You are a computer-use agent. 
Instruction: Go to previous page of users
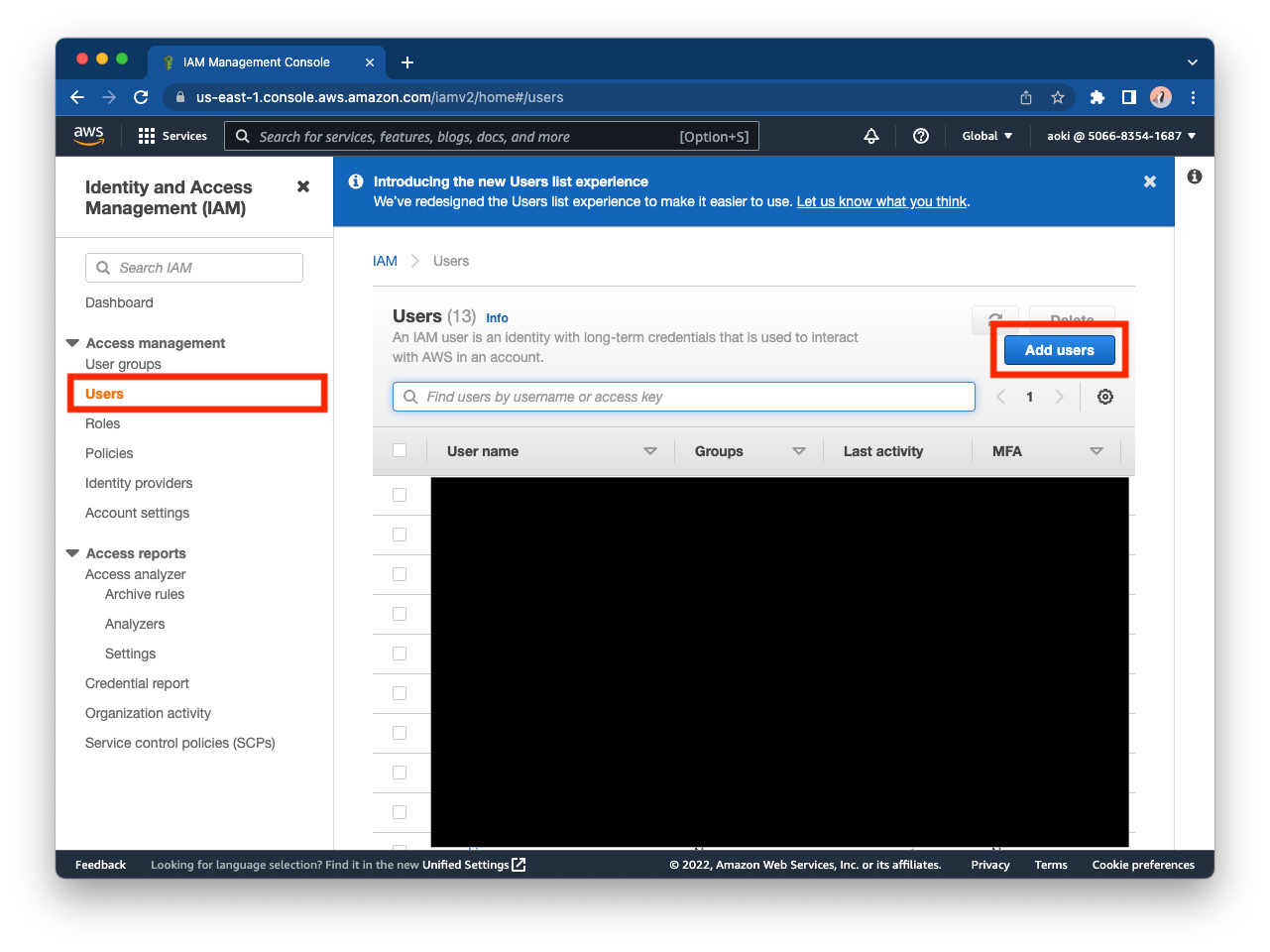pos(1000,397)
